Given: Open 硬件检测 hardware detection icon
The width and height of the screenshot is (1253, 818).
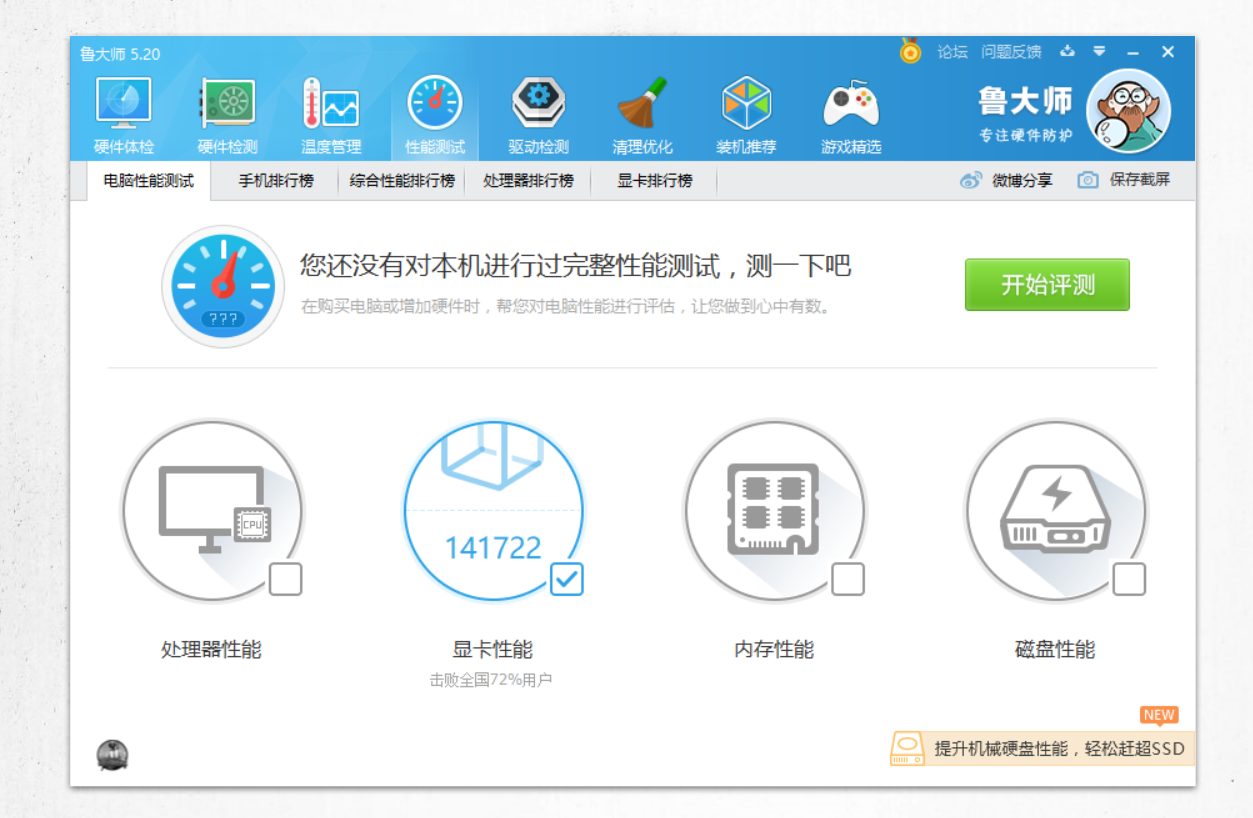Looking at the screenshot, I should (x=227, y=104).
